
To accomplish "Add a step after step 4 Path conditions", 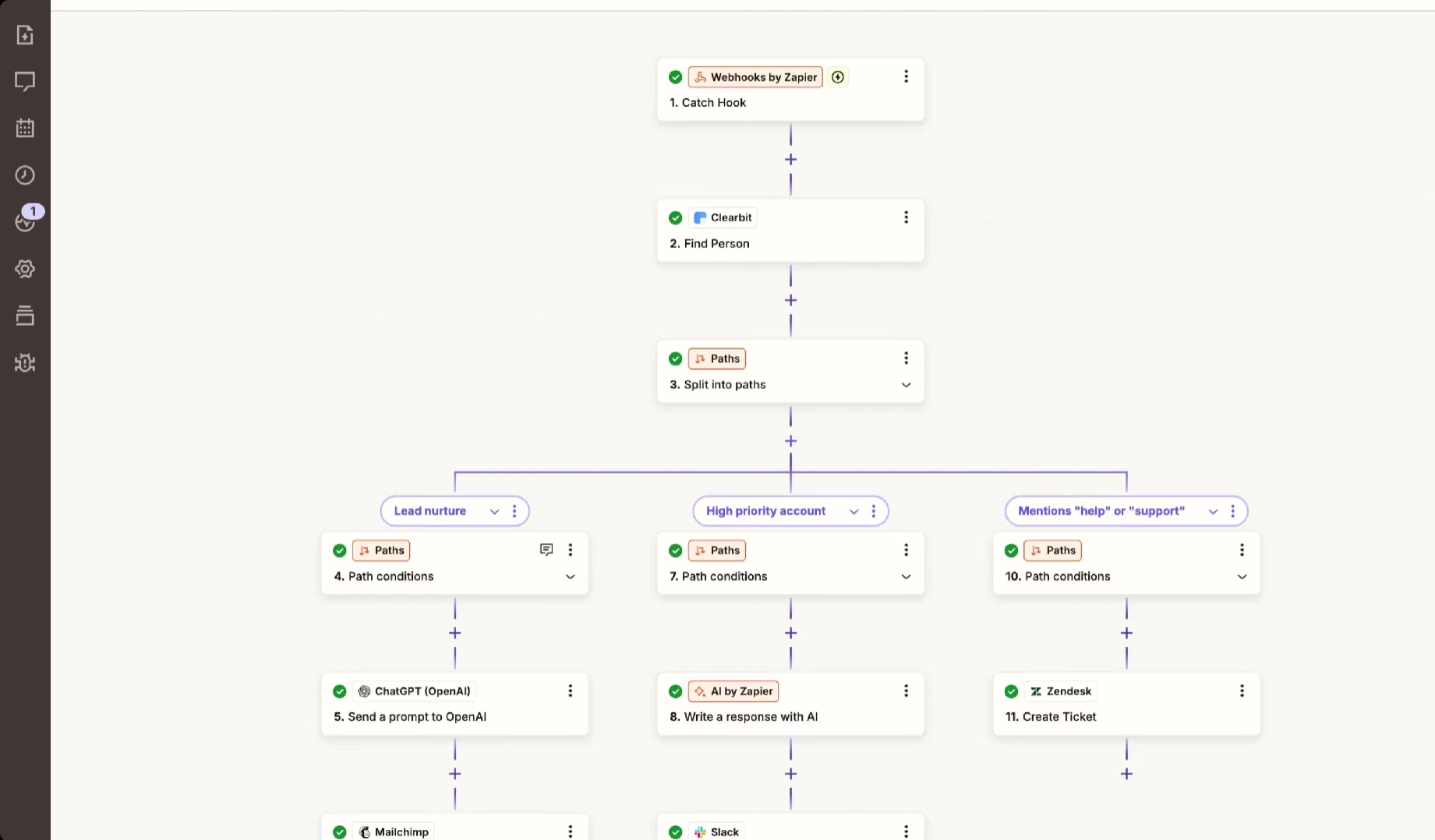I will pos(455,634).
